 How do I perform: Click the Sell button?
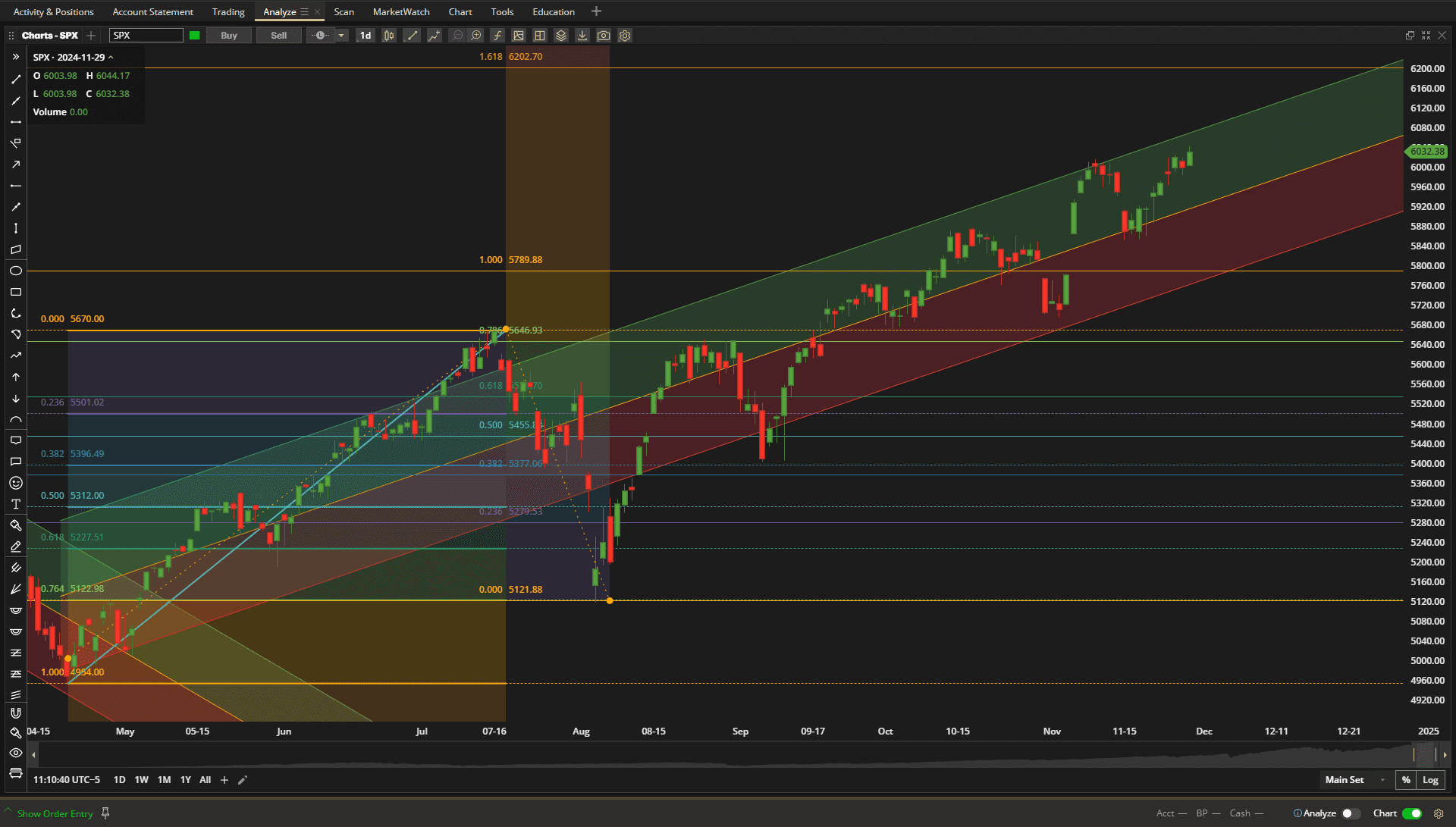tap(278, 36)
